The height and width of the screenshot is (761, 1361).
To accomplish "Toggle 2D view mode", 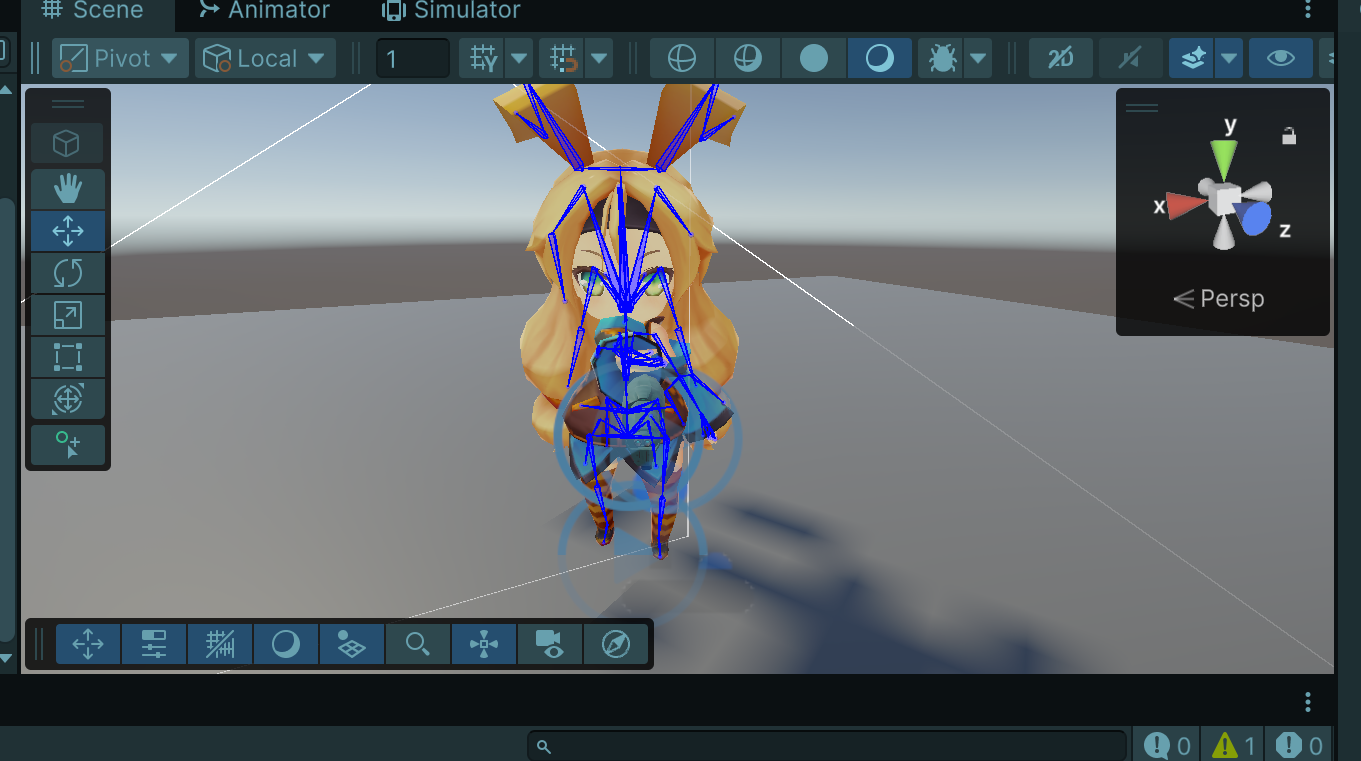I will [1061, 59].
